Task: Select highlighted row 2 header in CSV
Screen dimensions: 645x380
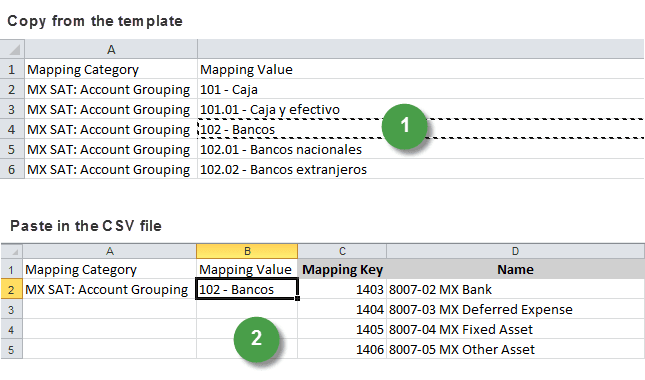Action: point(12,290)
